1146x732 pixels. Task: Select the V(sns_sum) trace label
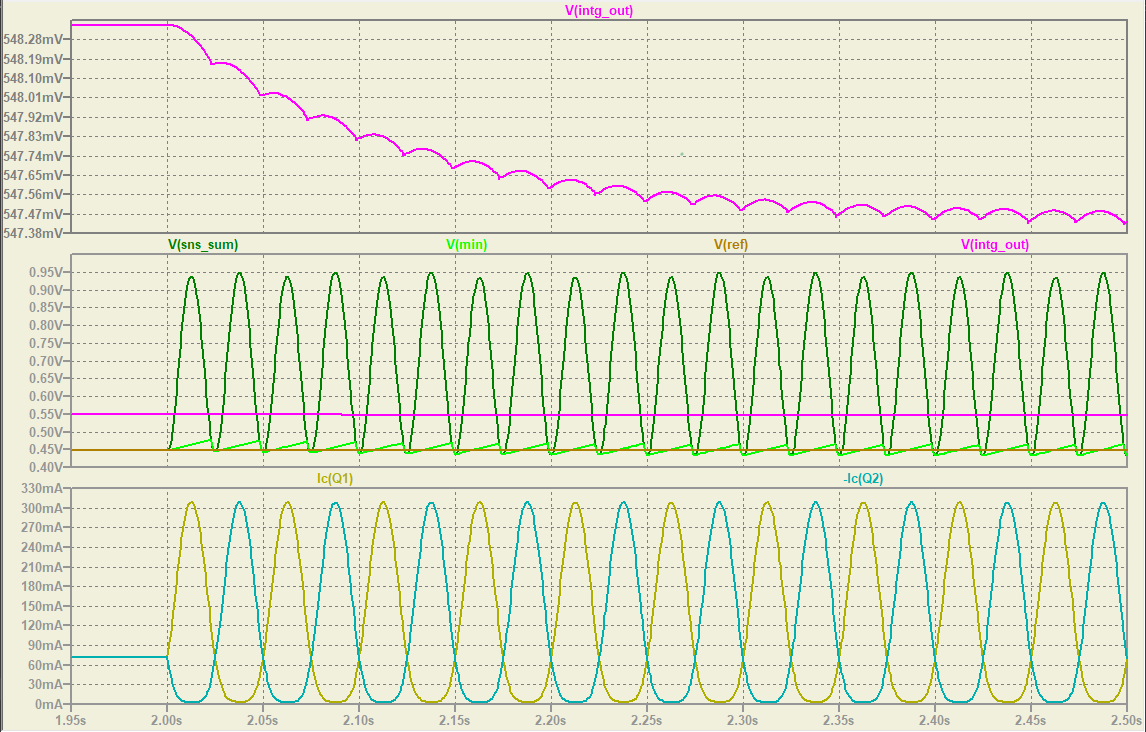tap(203, 244)
